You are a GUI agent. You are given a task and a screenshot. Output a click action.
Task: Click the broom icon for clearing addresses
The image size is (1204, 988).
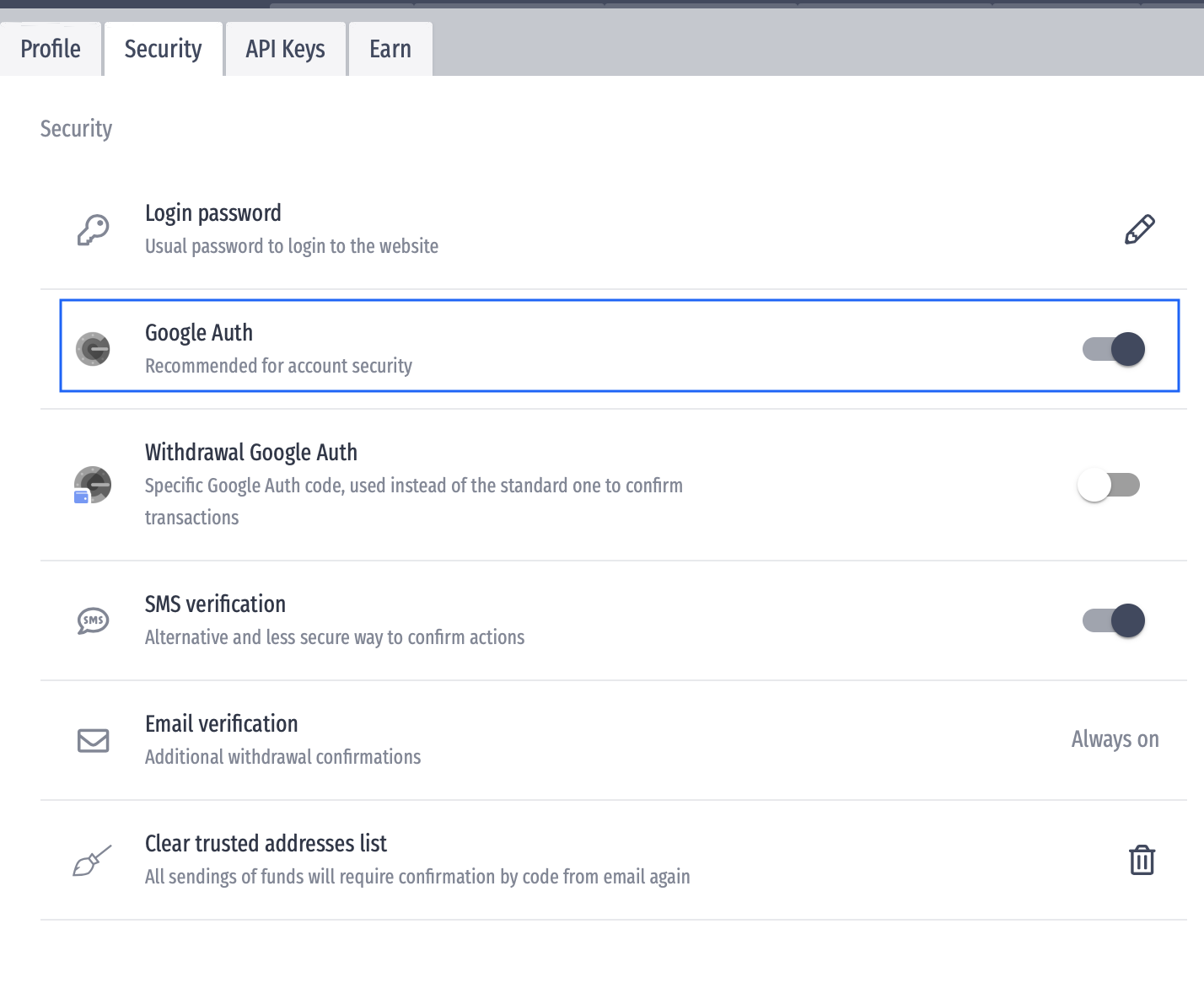click(x=93, y=861)
